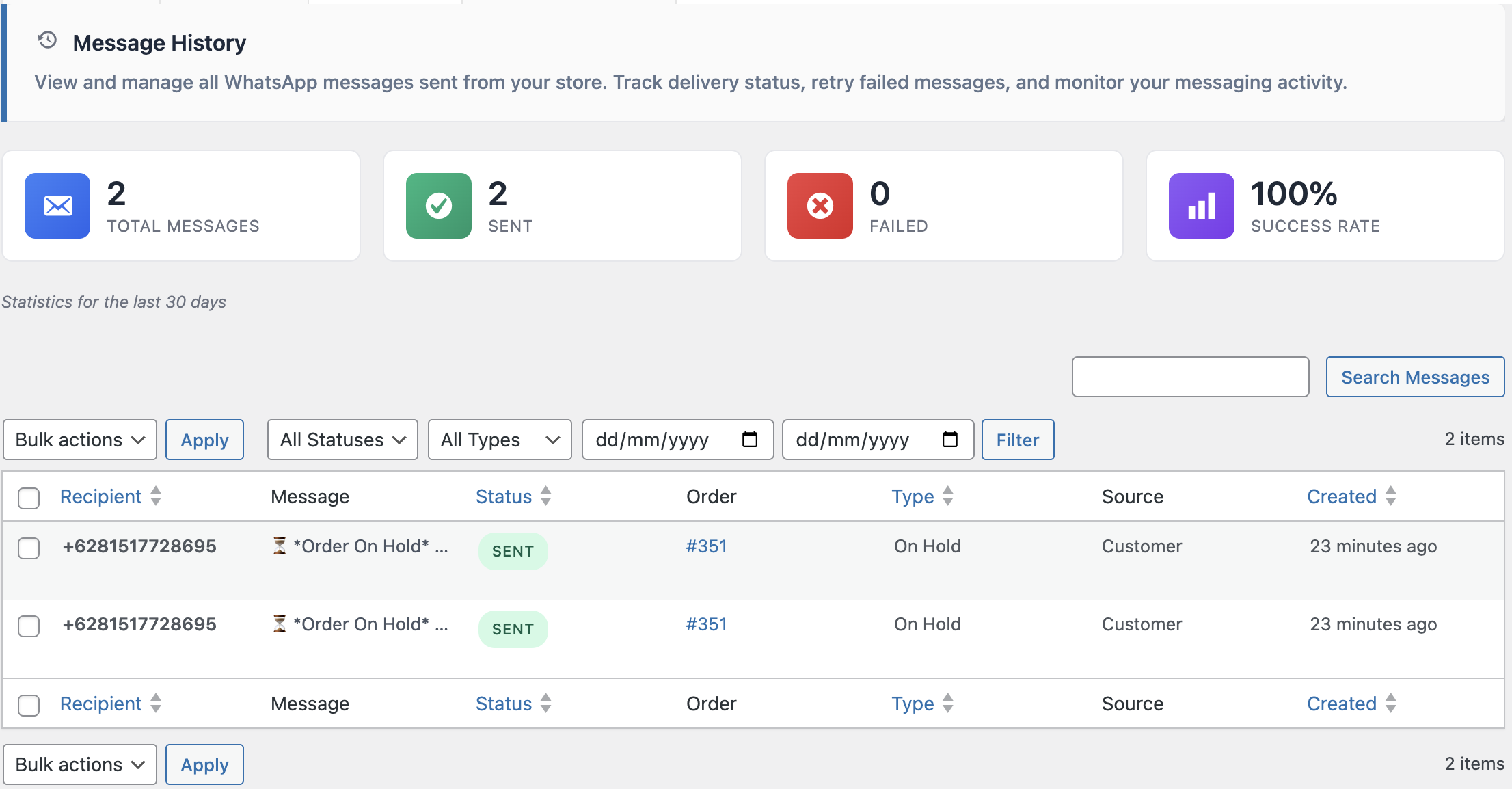The image size is (1512, 789).
Task: Check the second message row checkbox
Action: pos(29,626)
